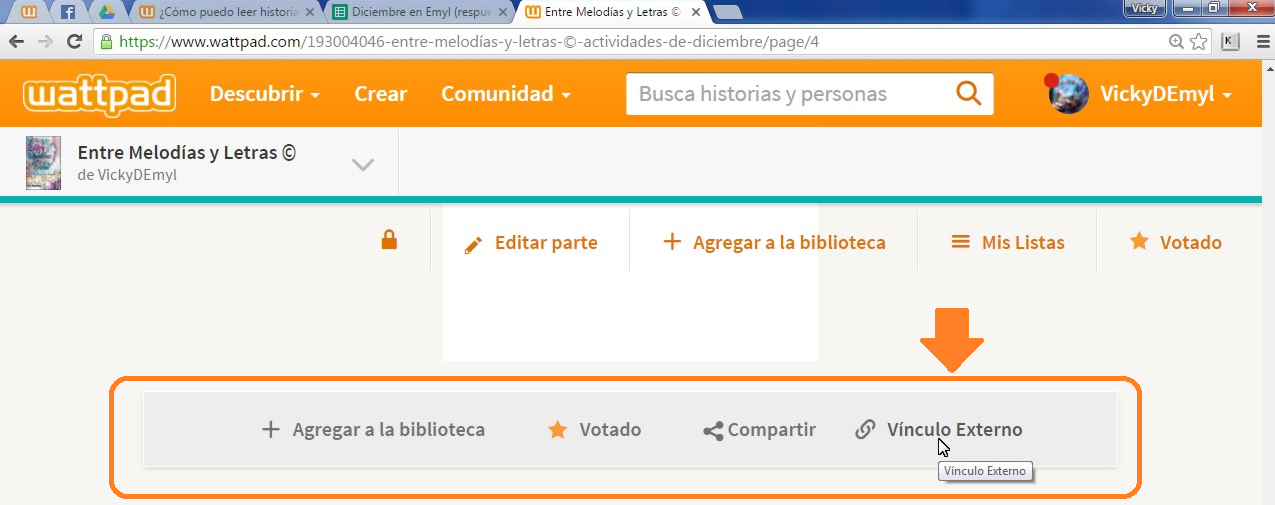Image resolution: width=1275 pixels, height=505 pixels.
Task: Go to Wattpad home via logo
Action: pos(100,94)
